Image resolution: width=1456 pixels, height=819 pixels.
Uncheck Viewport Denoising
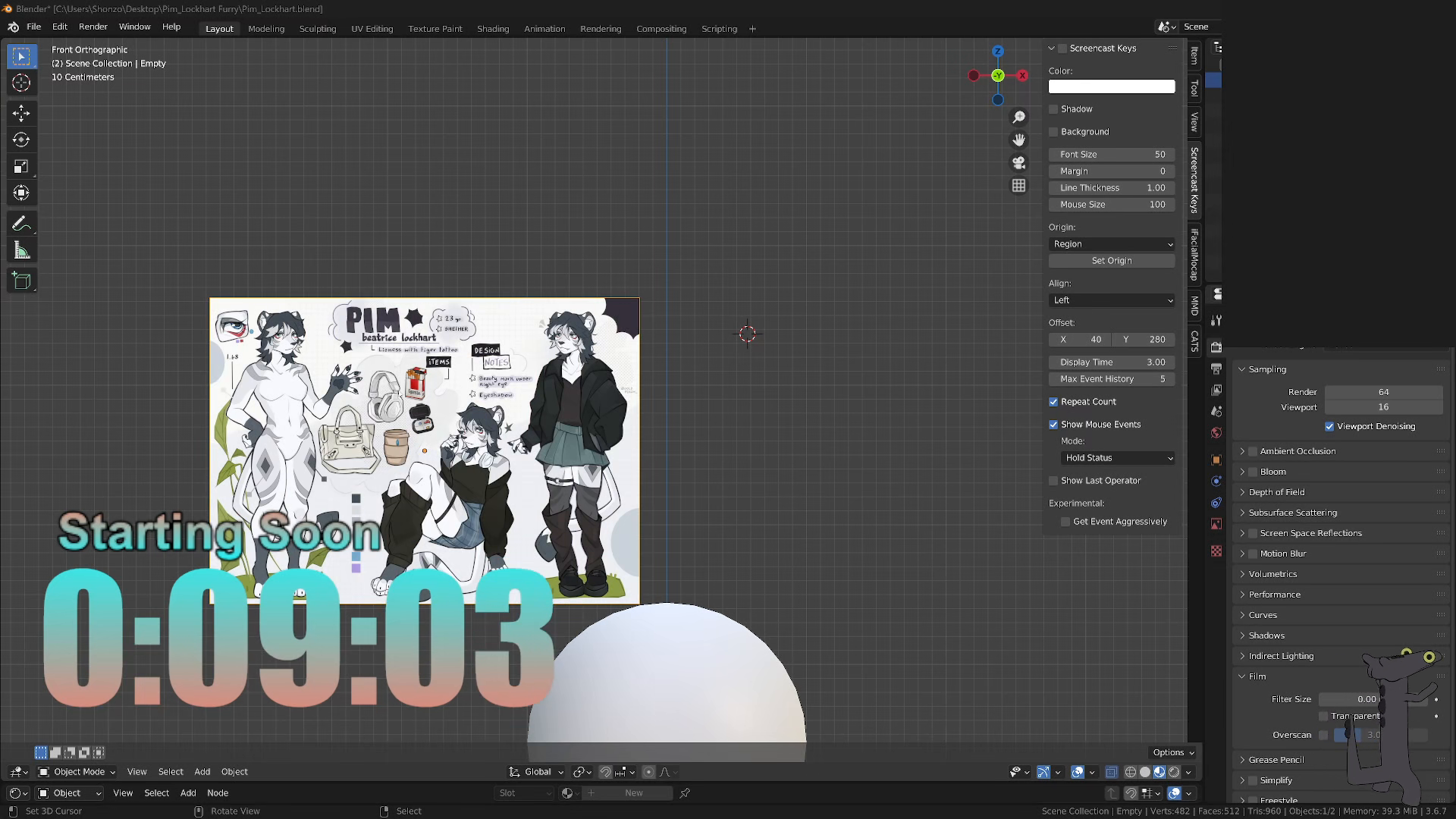[x=1329, y=427]
